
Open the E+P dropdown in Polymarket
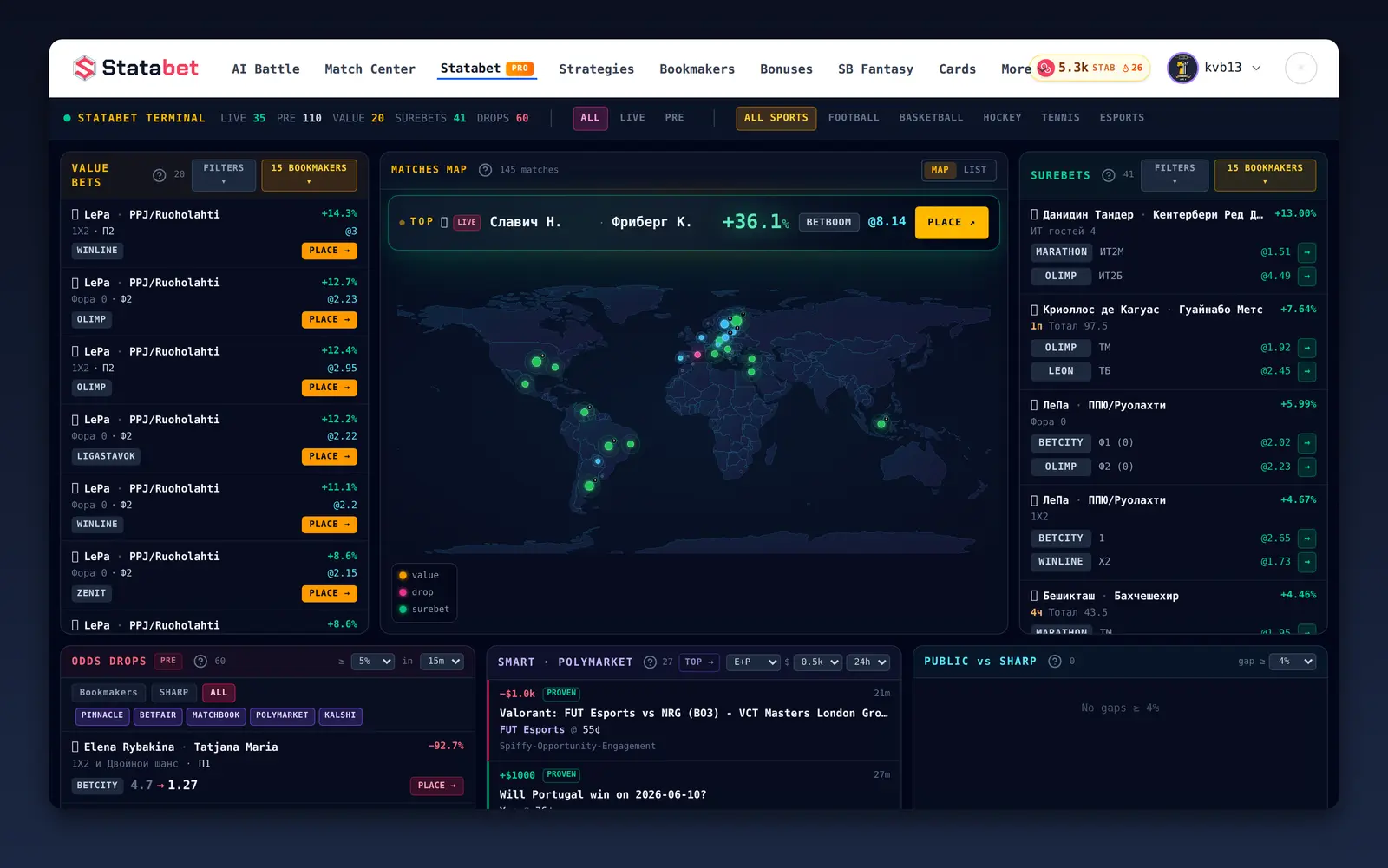(x=753, y=662)
